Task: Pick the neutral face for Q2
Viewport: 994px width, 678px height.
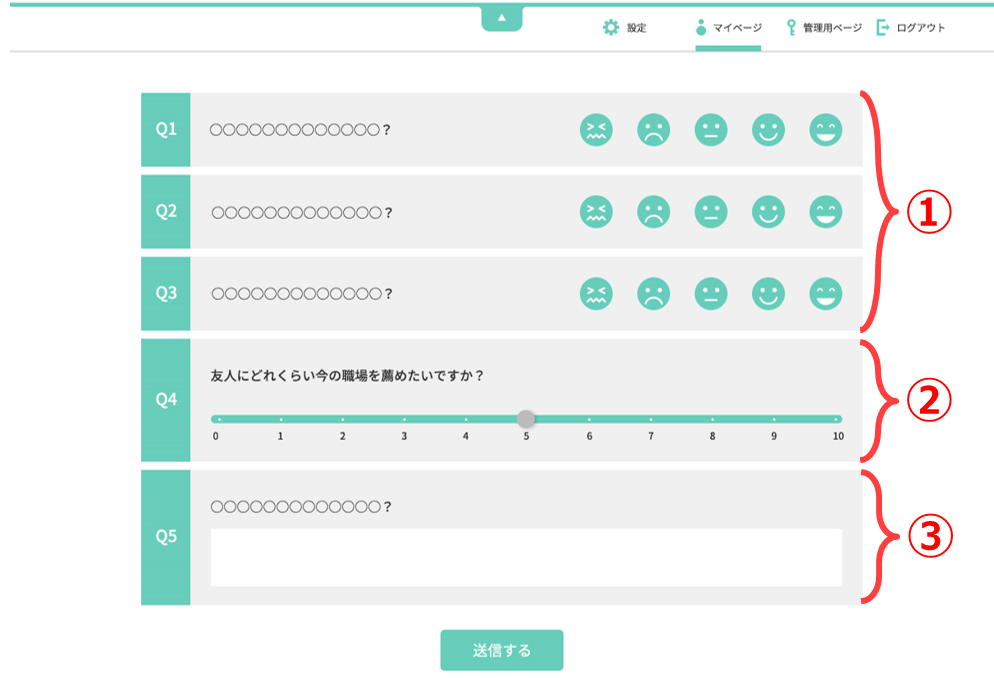Action: tap(711, 212)
